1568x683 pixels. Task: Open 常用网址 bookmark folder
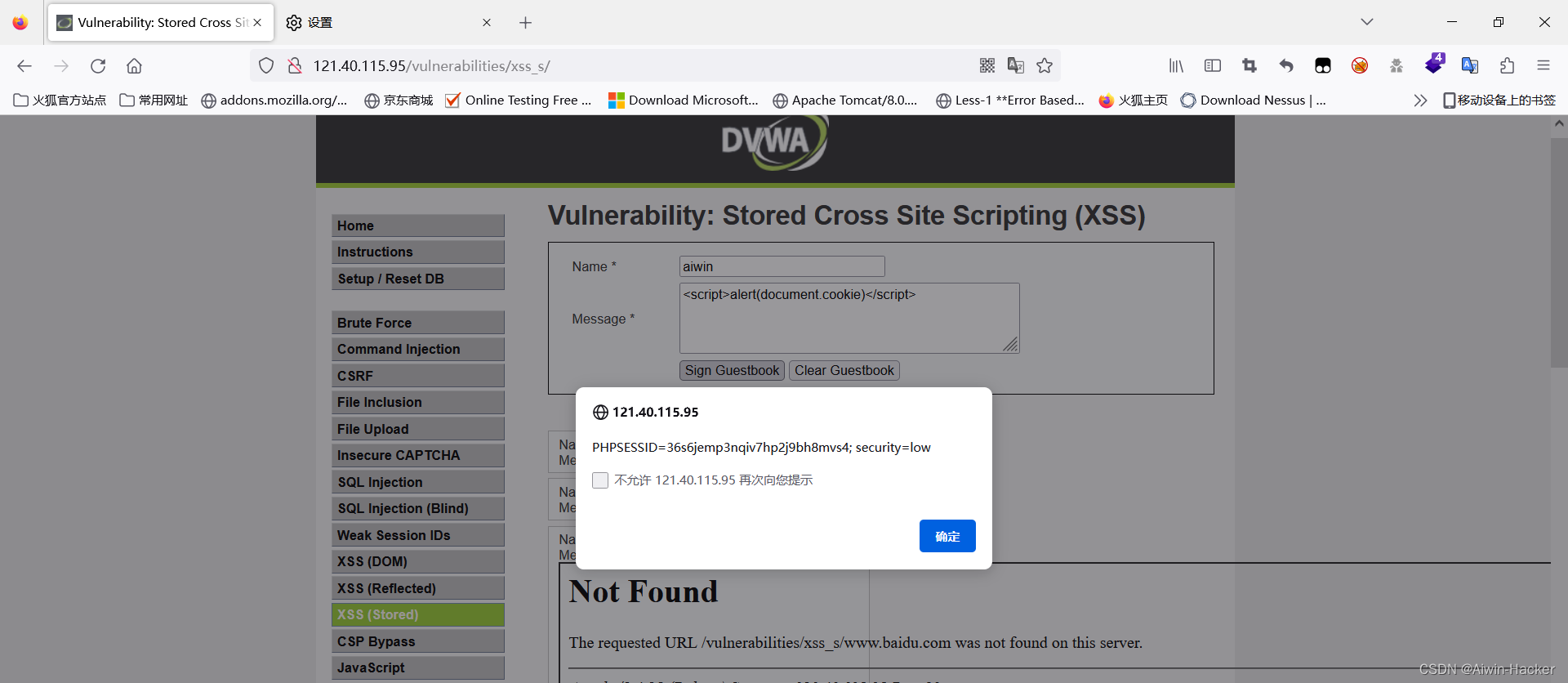pyautogui.click(x=154, y=100)
